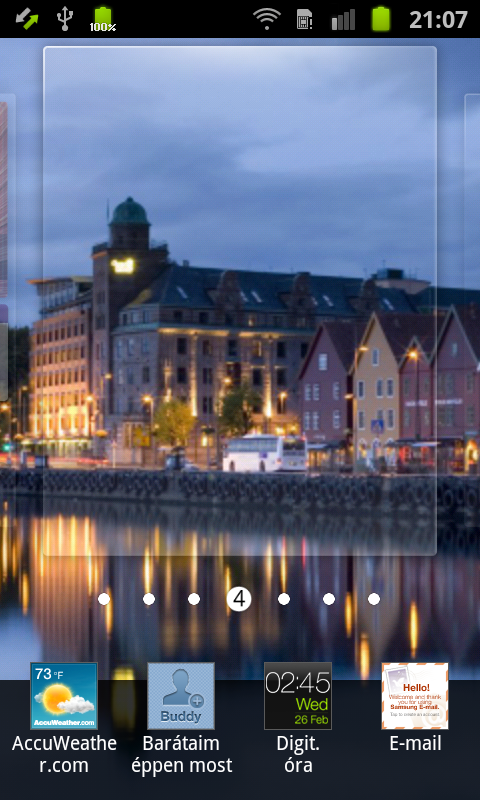The width and height of the screenshot is (480, 800).
Task: Tap the 100% battery notification icon
Action: (103, 19)
